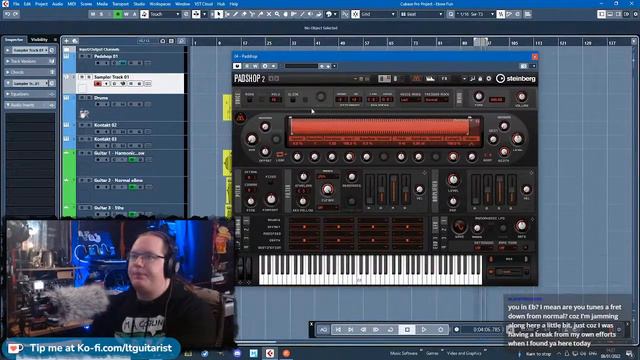640x360 pixels.
Task: Expand the Audio Inserts inspector section
Action: [x=30, y=105]
